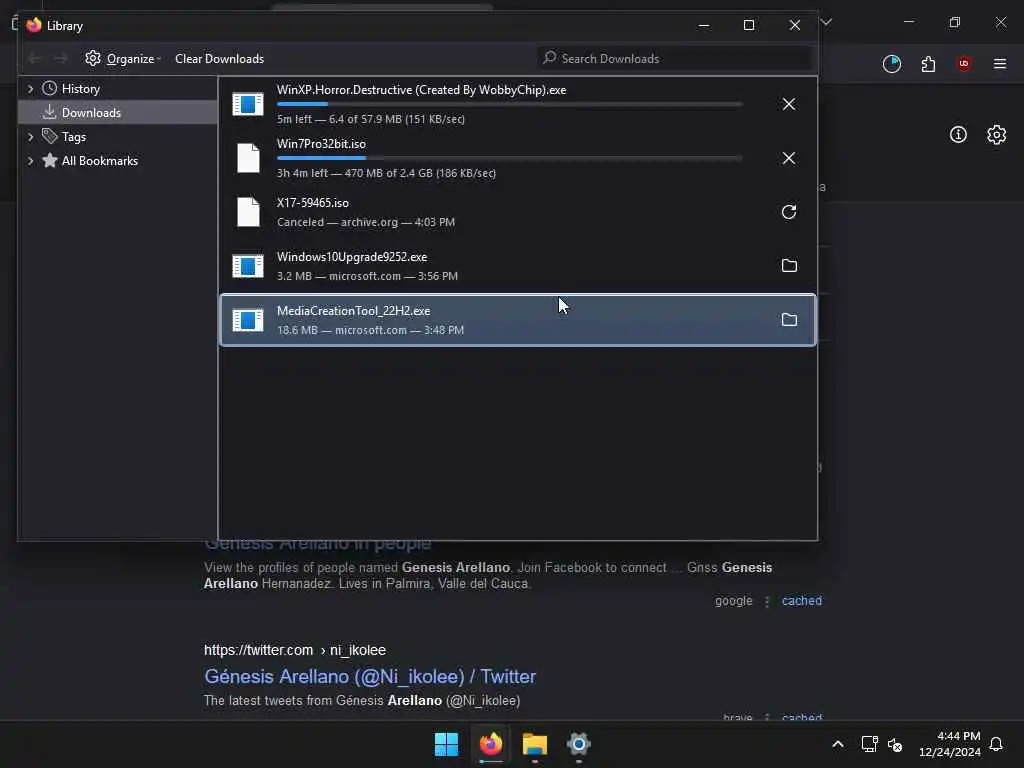Click the twitter.com ni_ikolee URL

[x=295, y=650]
